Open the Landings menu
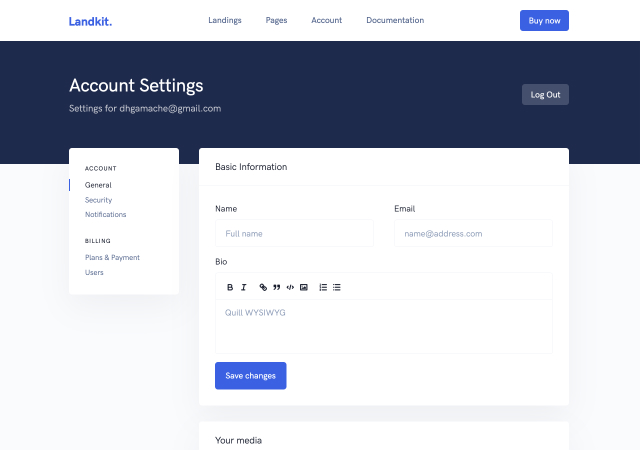 pyautogui.click(x=224, y=20)
